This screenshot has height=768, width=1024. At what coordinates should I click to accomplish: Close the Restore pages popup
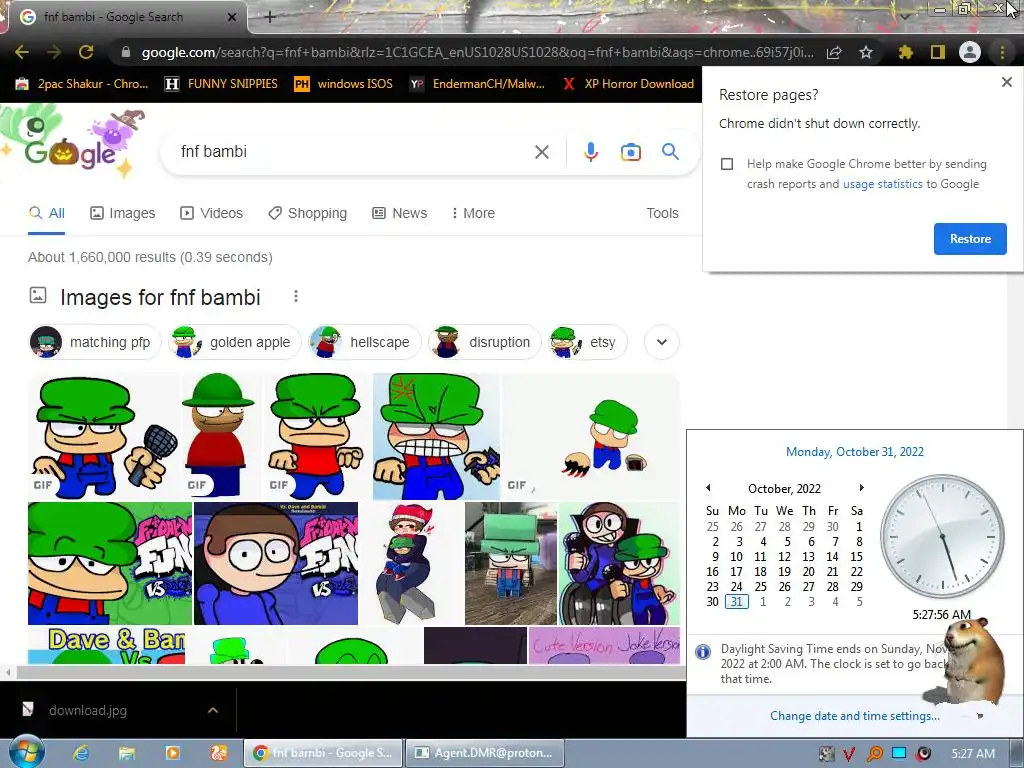pos(1006,82)
